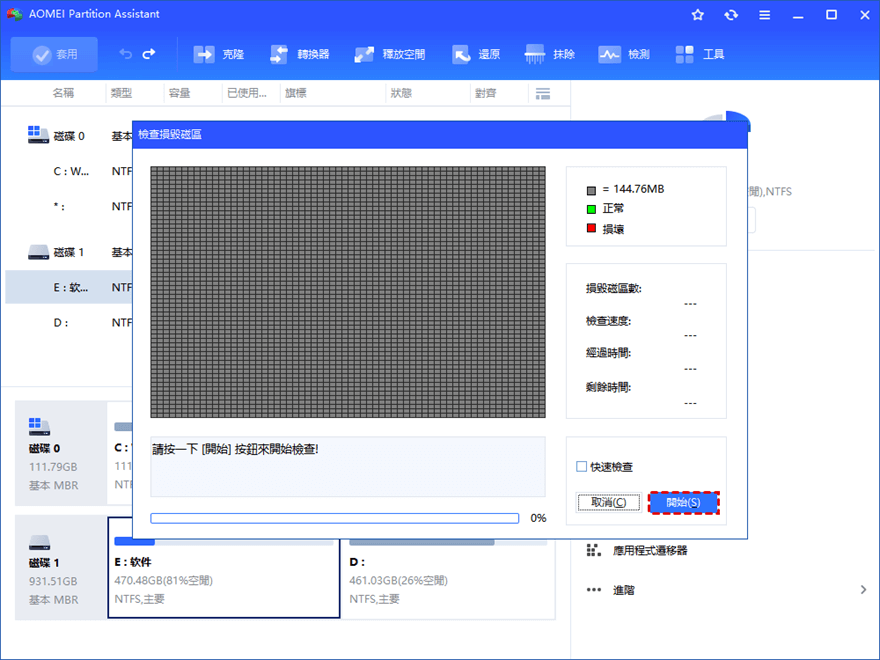
Task: Click the 經過時間 label
Action: tap(608, 353)
